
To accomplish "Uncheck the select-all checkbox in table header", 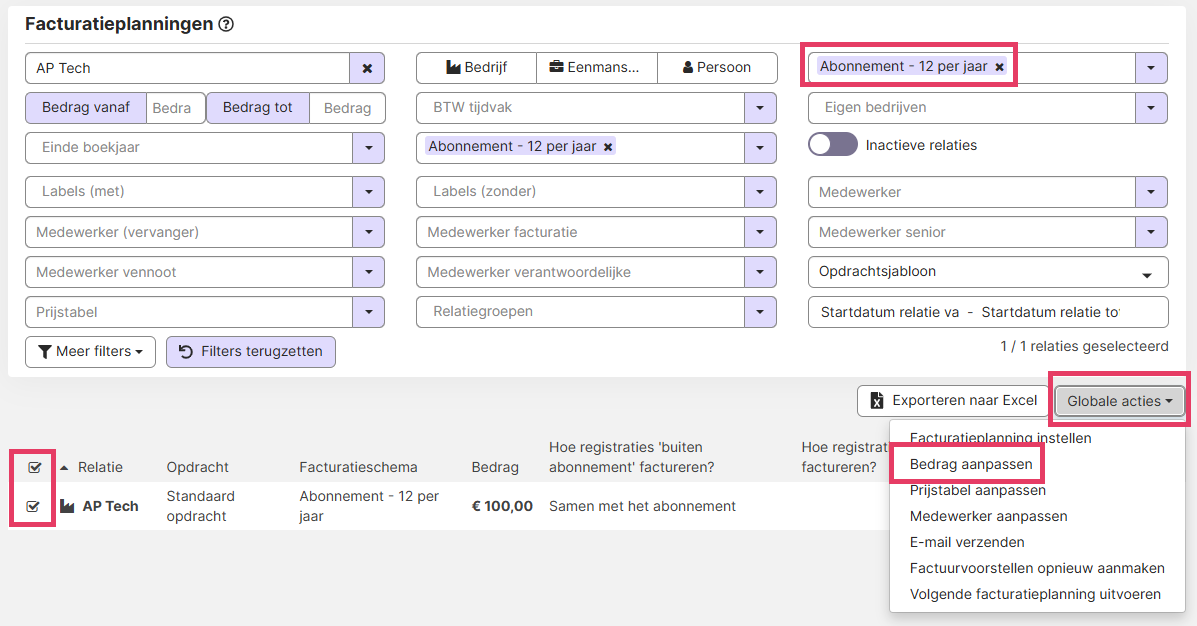I will (34, 467).
